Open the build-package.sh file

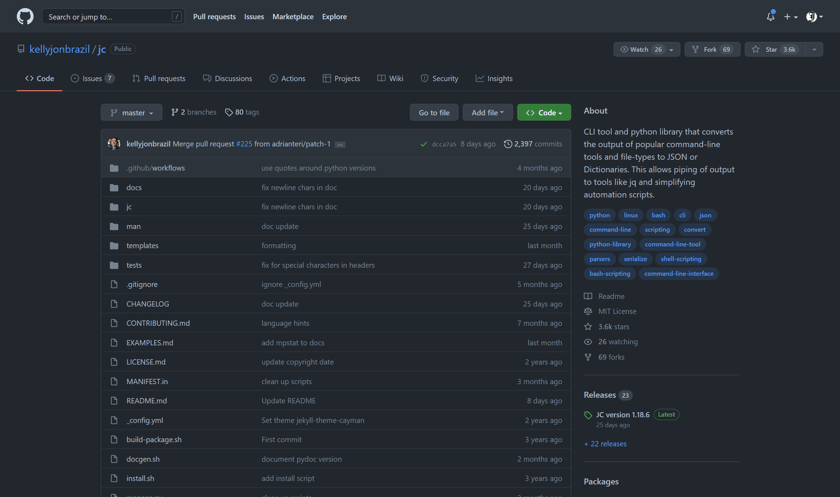click(154, 440)
